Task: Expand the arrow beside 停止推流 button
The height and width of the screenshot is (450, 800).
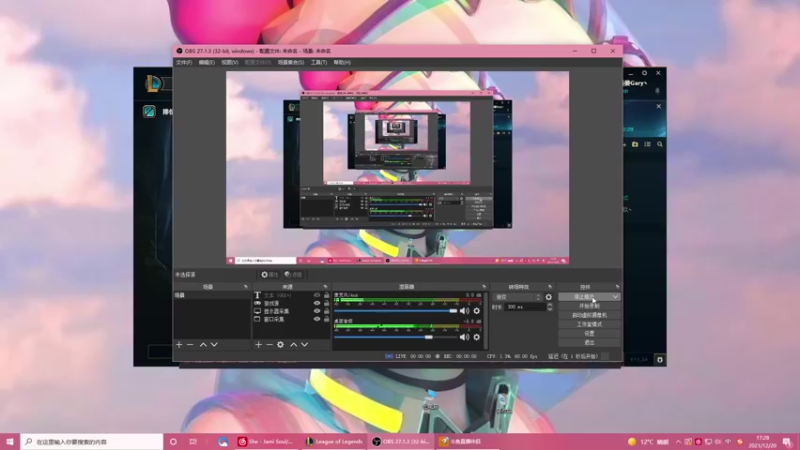Action: pyautogui.click(x=615, y=296)
